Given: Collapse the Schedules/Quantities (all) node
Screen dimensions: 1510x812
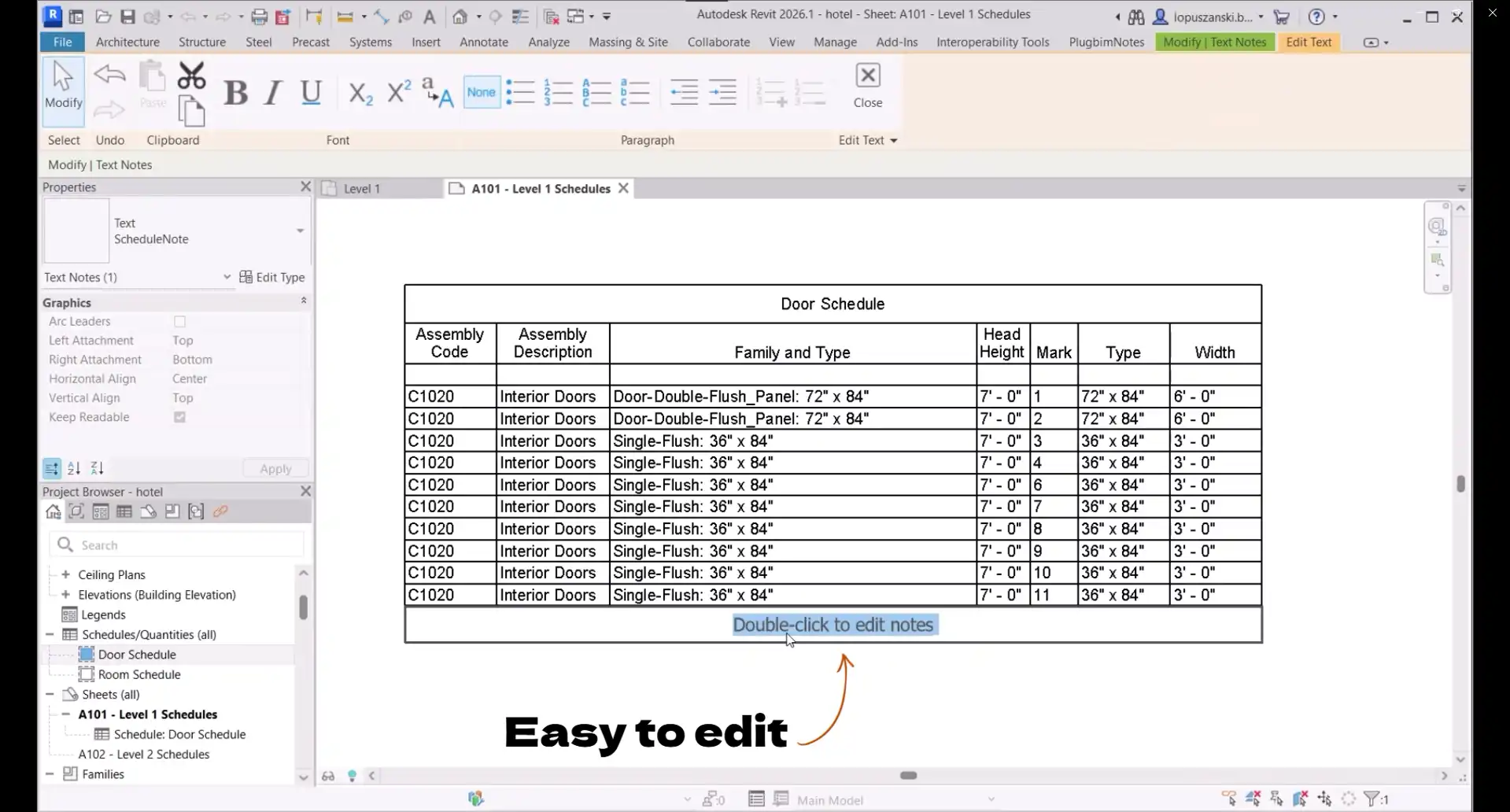Looking at the screenshot, I should tap(50, 634).
